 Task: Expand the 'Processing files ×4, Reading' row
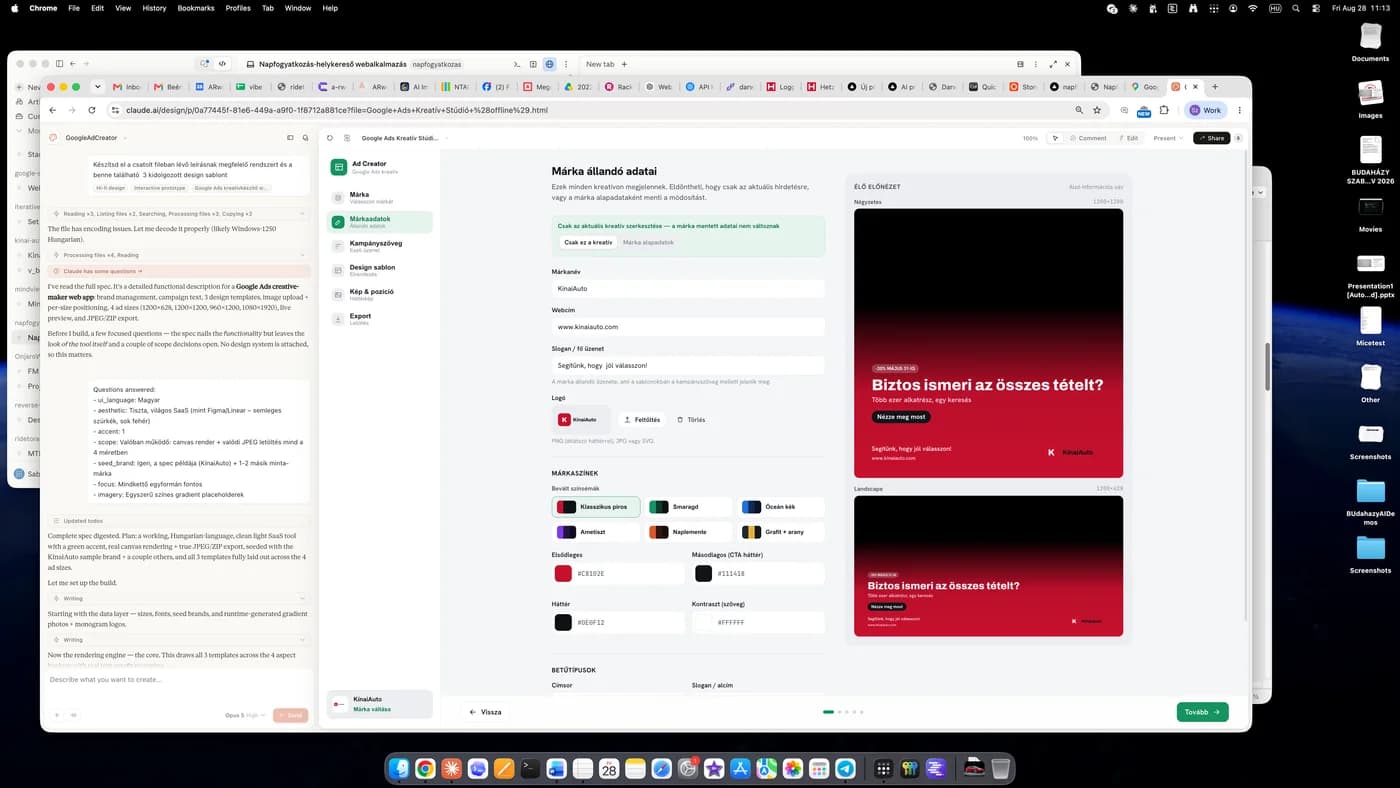[x=179, y=255]
